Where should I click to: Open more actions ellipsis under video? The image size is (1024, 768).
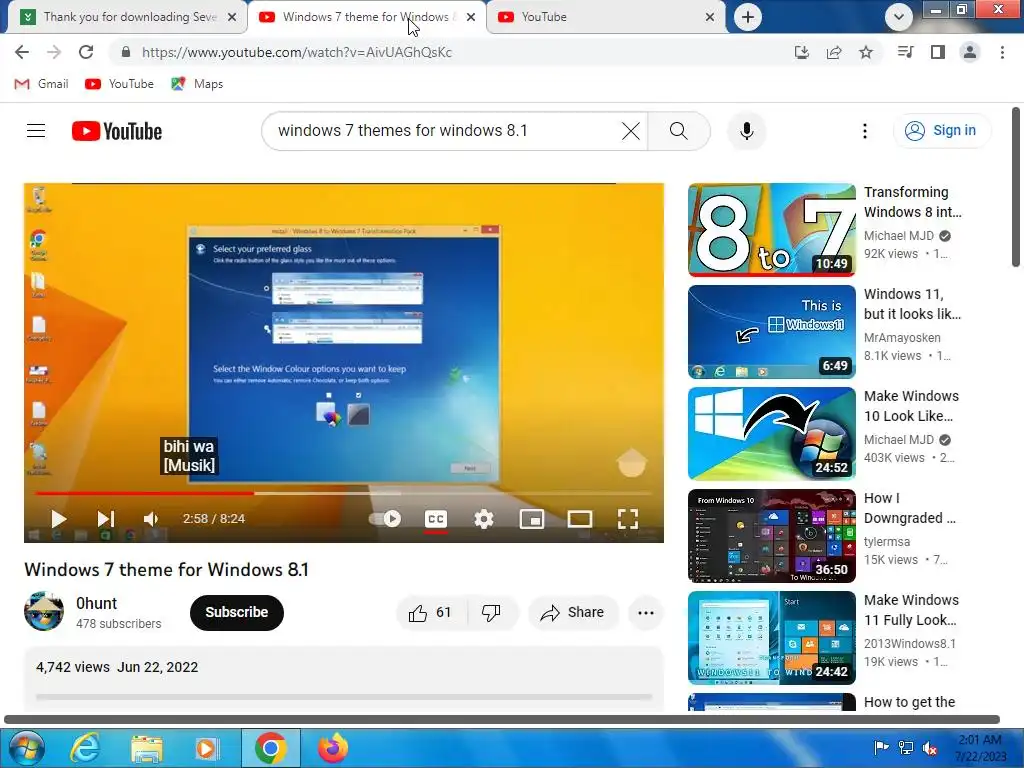(646, 613)
